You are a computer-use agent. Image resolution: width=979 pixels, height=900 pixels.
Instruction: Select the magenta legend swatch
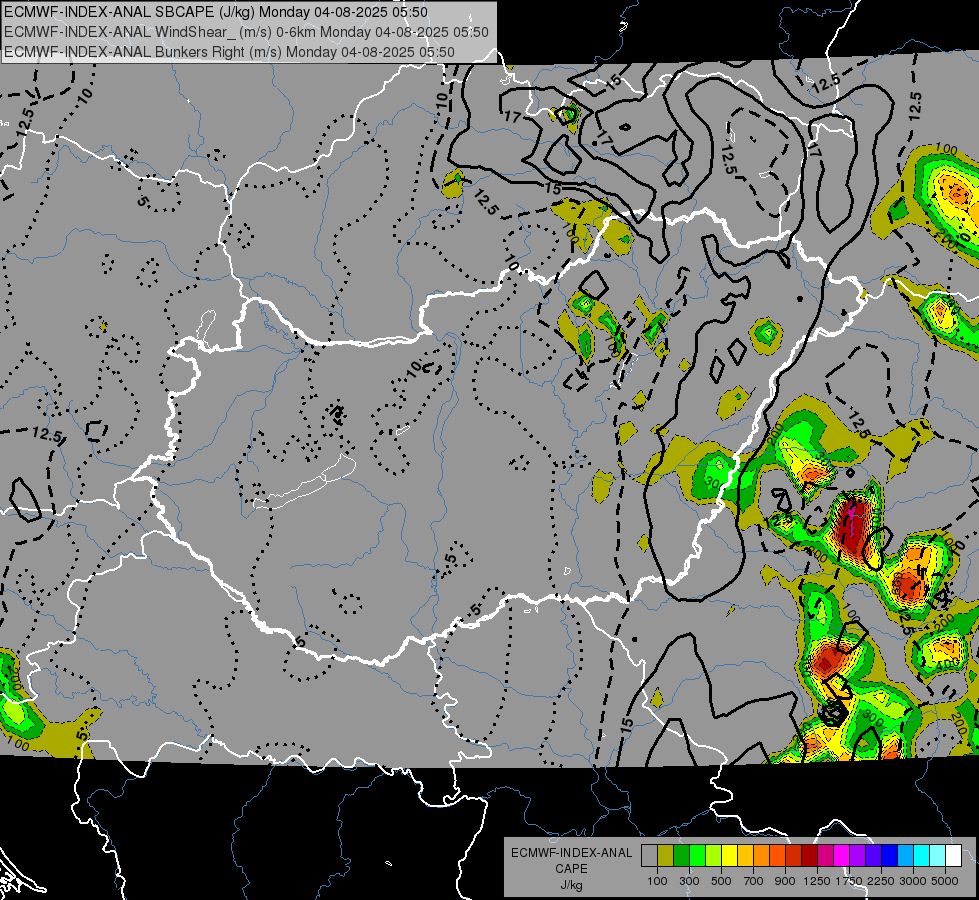click(x=841, y=855)
